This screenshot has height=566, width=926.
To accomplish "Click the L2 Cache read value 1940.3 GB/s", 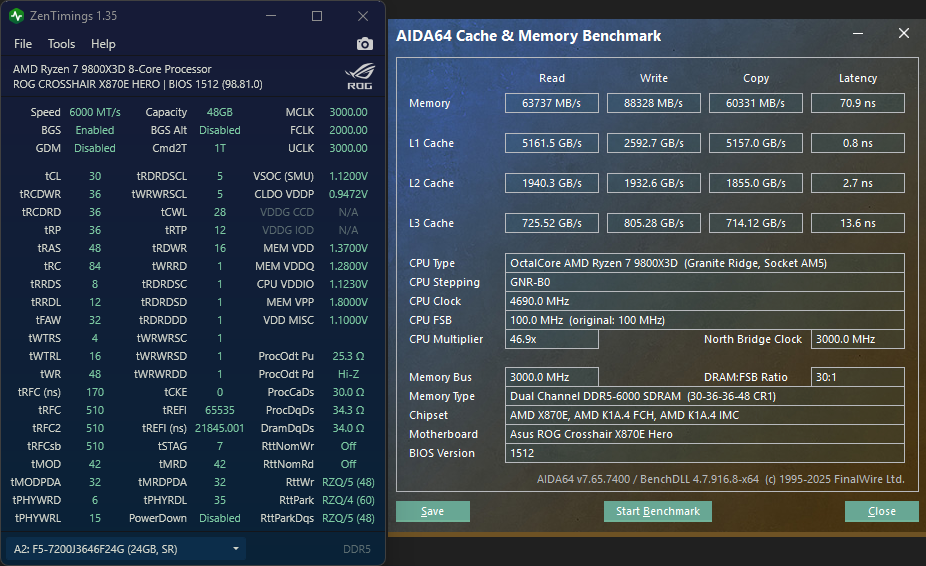I will point(552,183).
